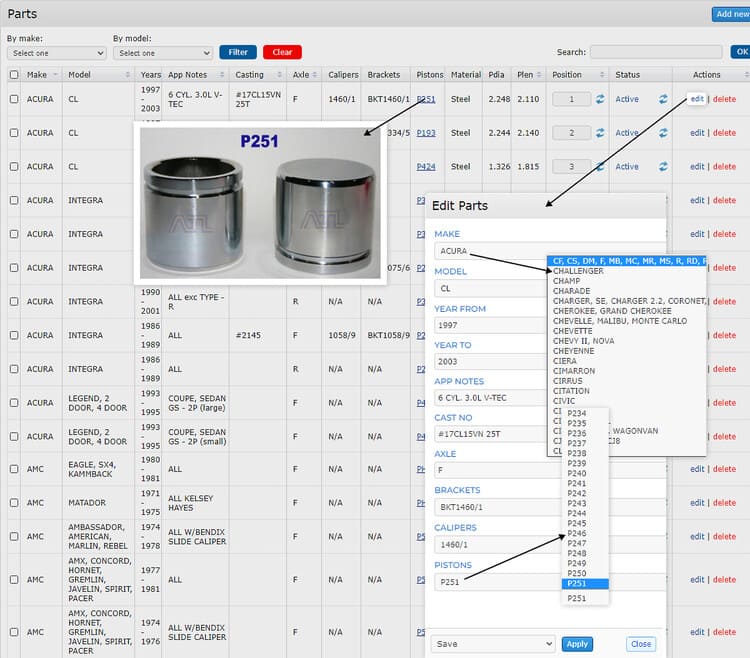The width and height of the screenshot is (750, 658).
Task: Choose highlighted P251 in pistons list
Action: point(585,583)
